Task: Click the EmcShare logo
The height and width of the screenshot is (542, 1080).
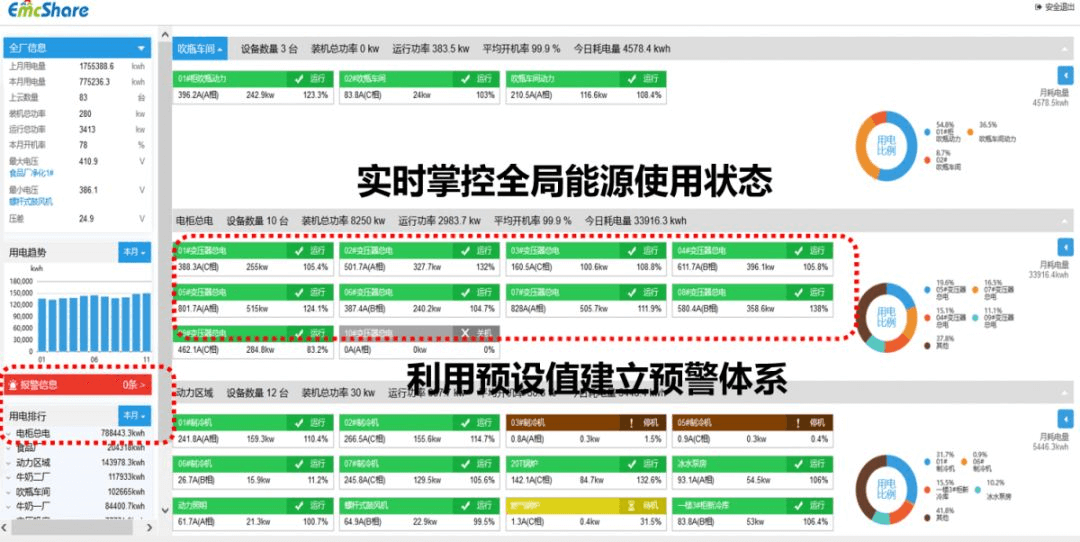Action: click(48, 10)
